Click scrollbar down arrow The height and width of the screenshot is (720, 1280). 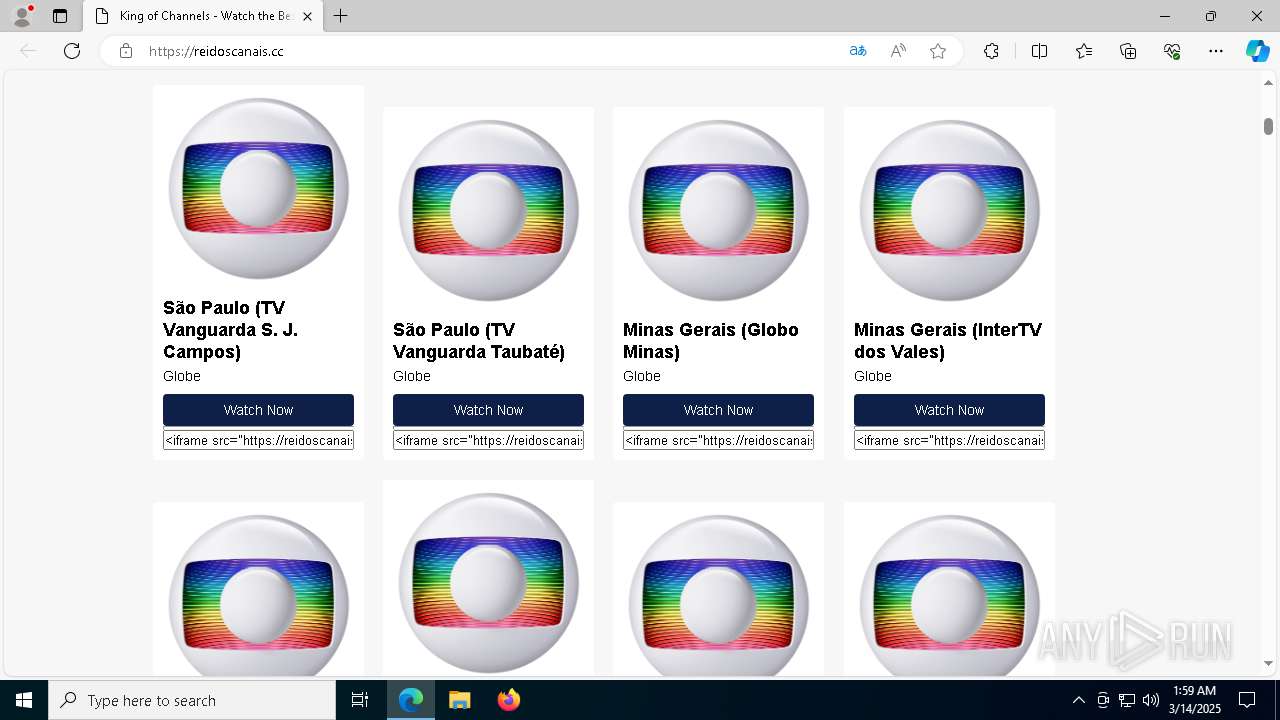click(x=1268, y=663)
